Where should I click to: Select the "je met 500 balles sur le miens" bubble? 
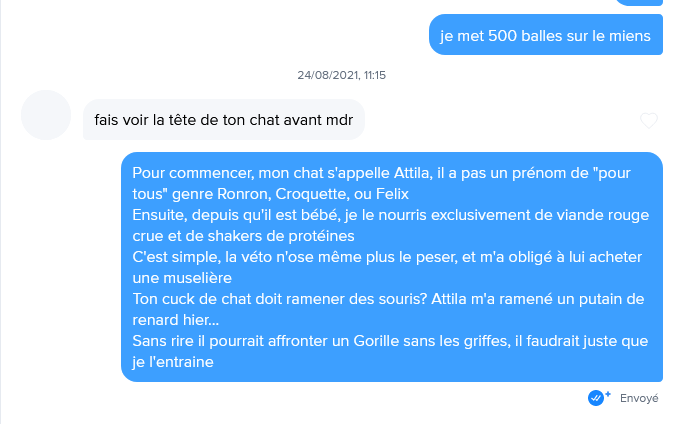coord(546,37)
